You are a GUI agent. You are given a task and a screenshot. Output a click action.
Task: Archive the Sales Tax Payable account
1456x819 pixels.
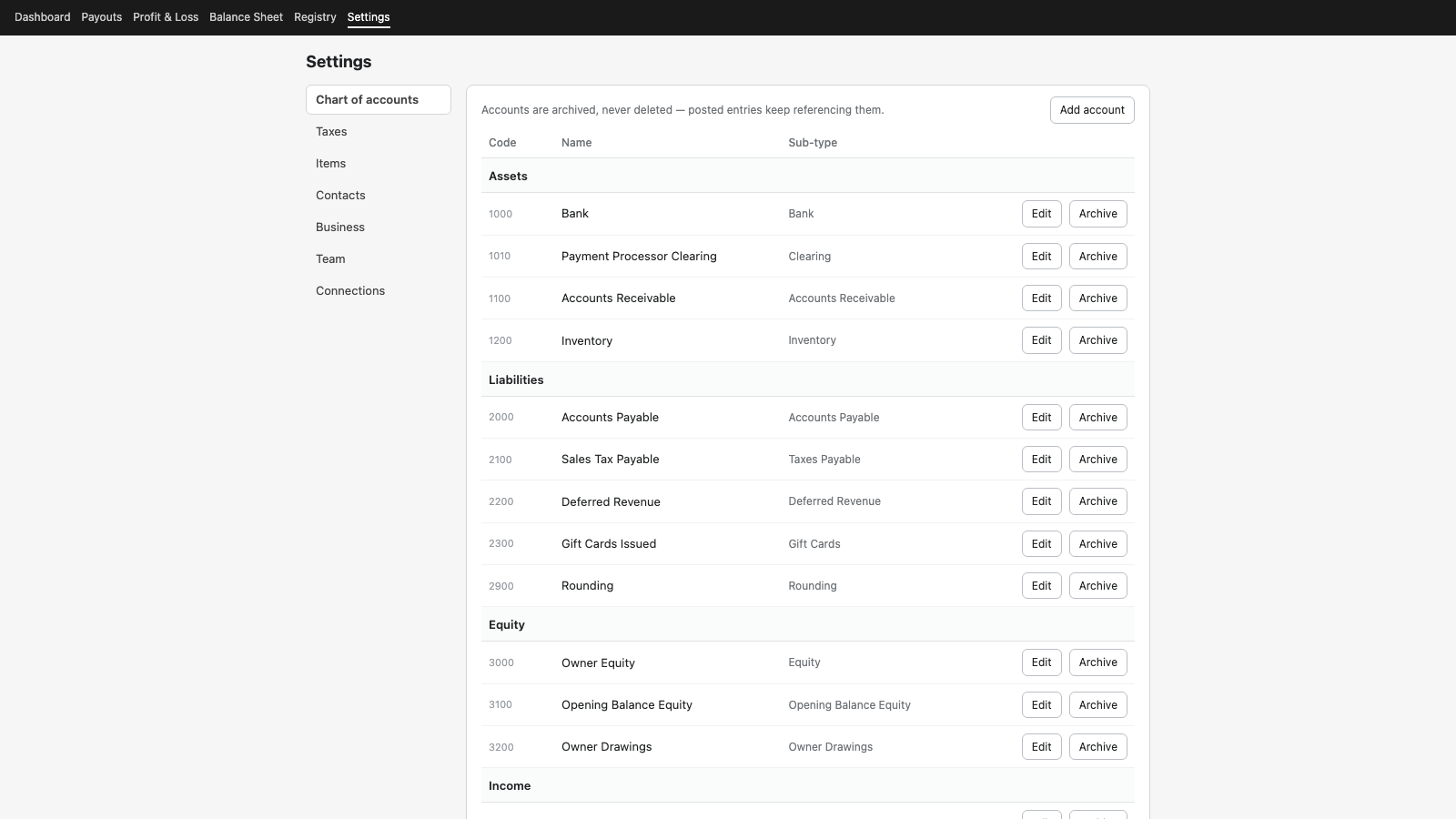click(x=1098, y=460)
